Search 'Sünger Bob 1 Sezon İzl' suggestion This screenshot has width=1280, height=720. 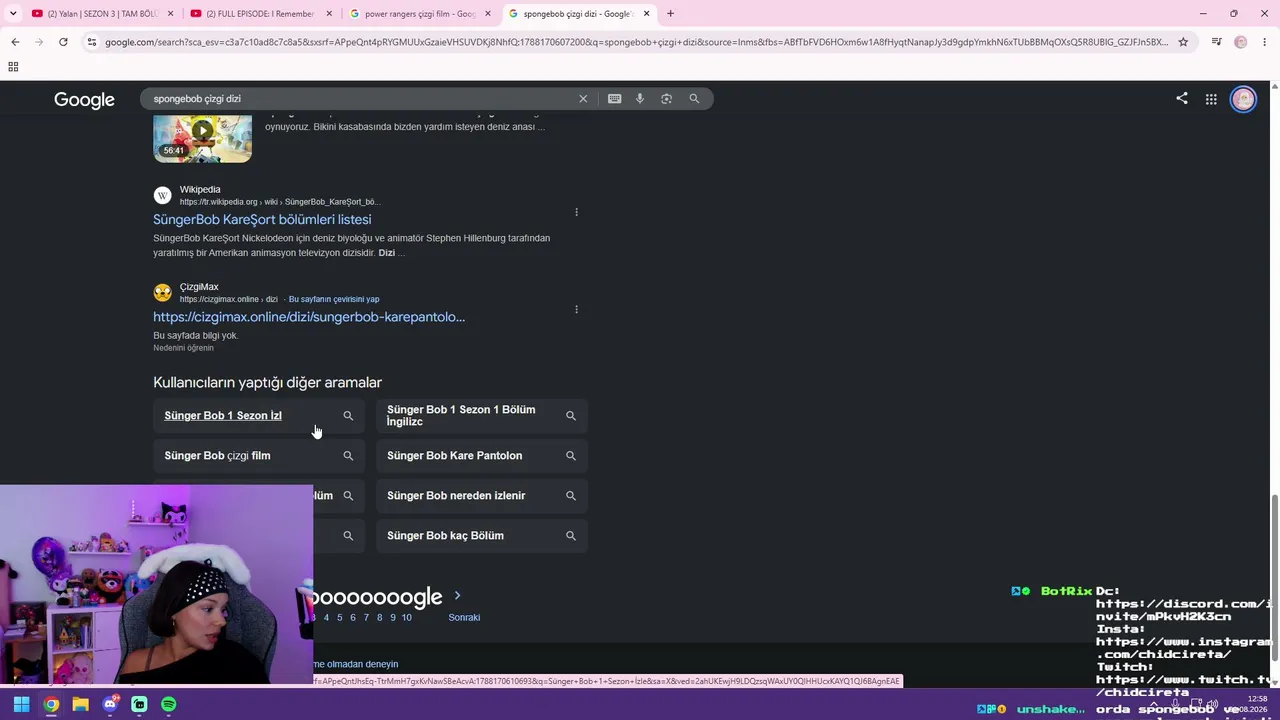[259, 416]
